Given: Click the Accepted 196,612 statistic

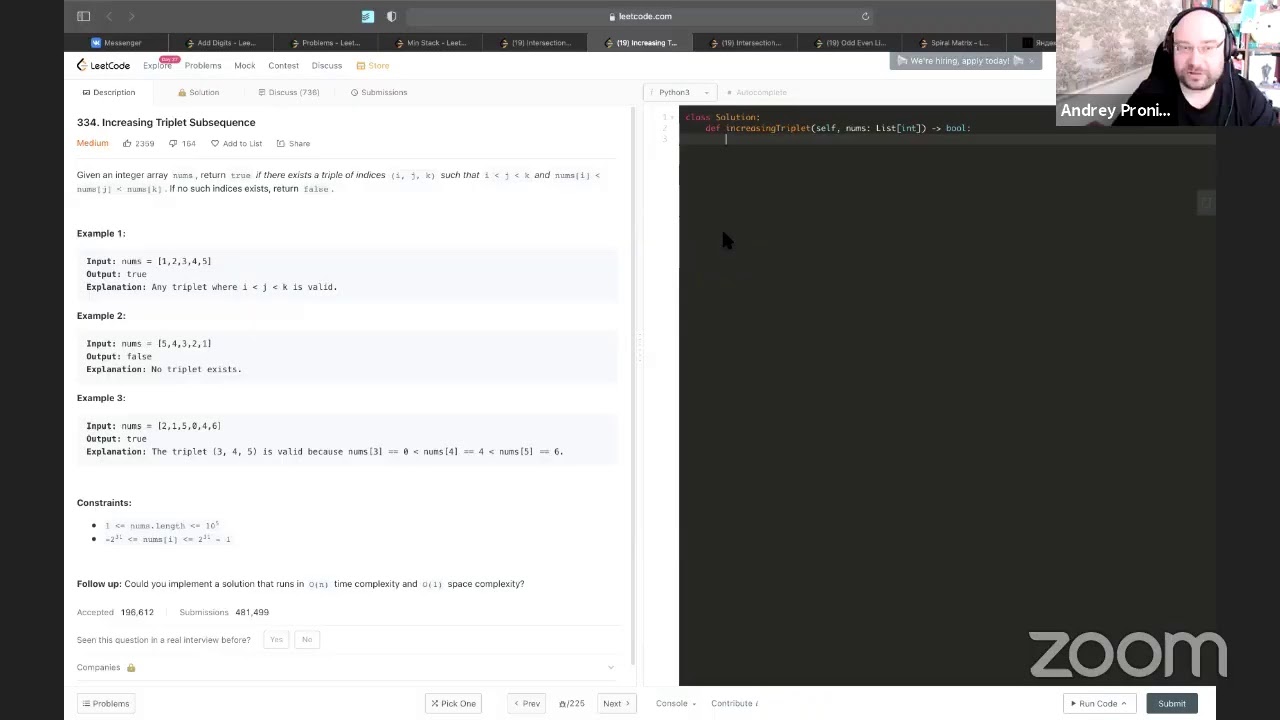Looking at the screenshot, I should [x=115, y=612].
